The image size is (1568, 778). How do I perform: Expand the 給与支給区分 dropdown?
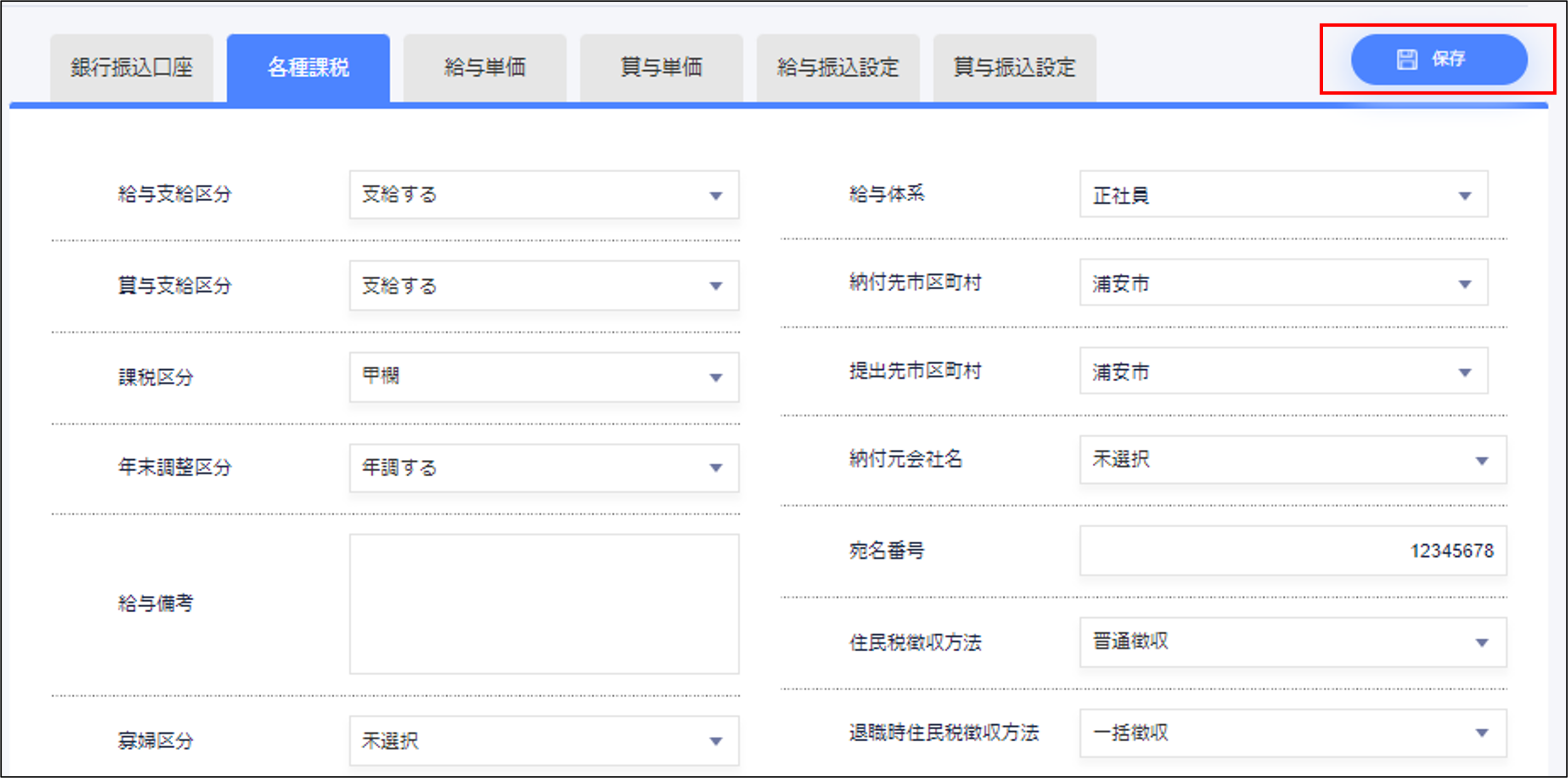click(x=544, y=195)
